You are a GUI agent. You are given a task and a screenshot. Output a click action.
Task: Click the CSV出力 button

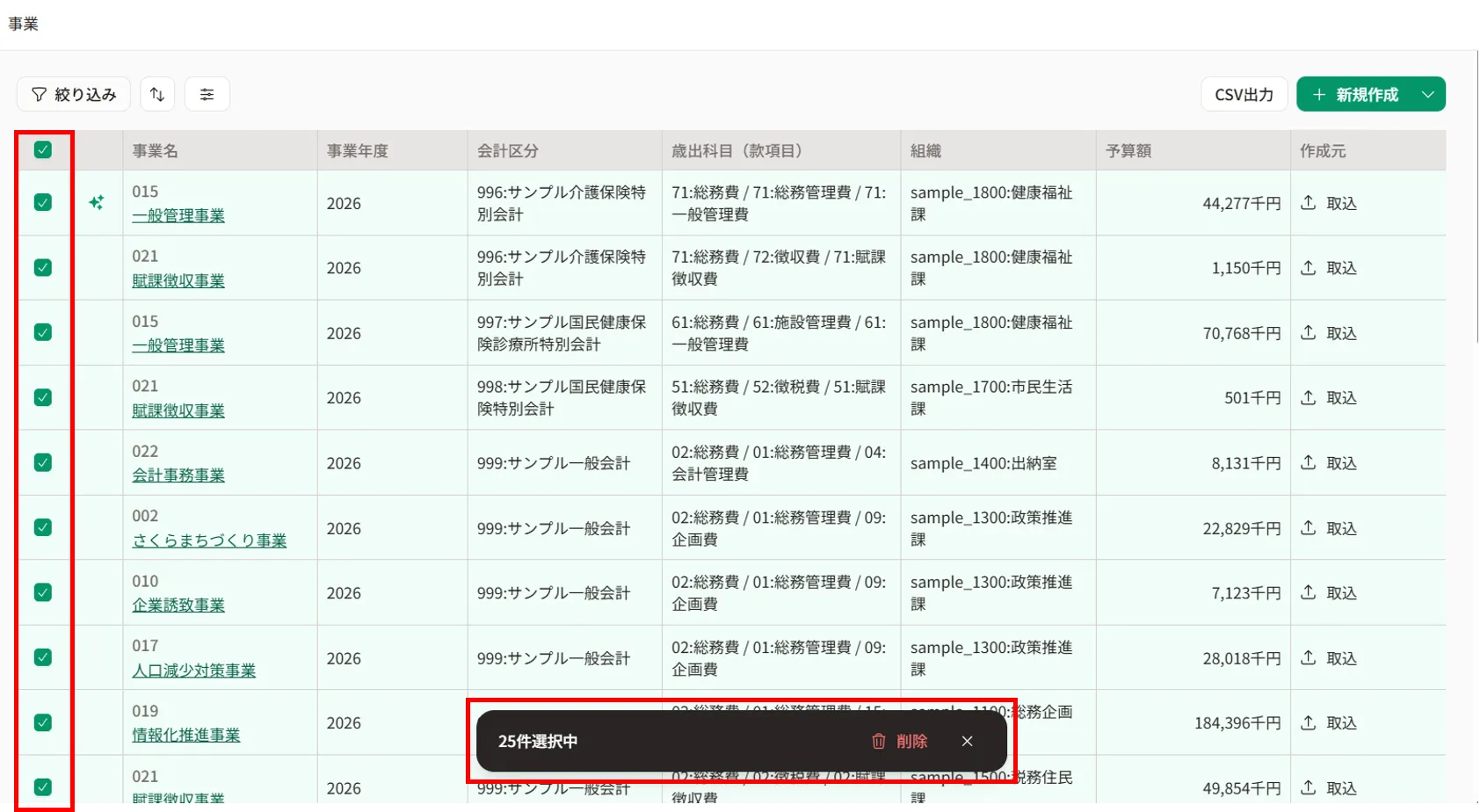[x=1244, y=94]
